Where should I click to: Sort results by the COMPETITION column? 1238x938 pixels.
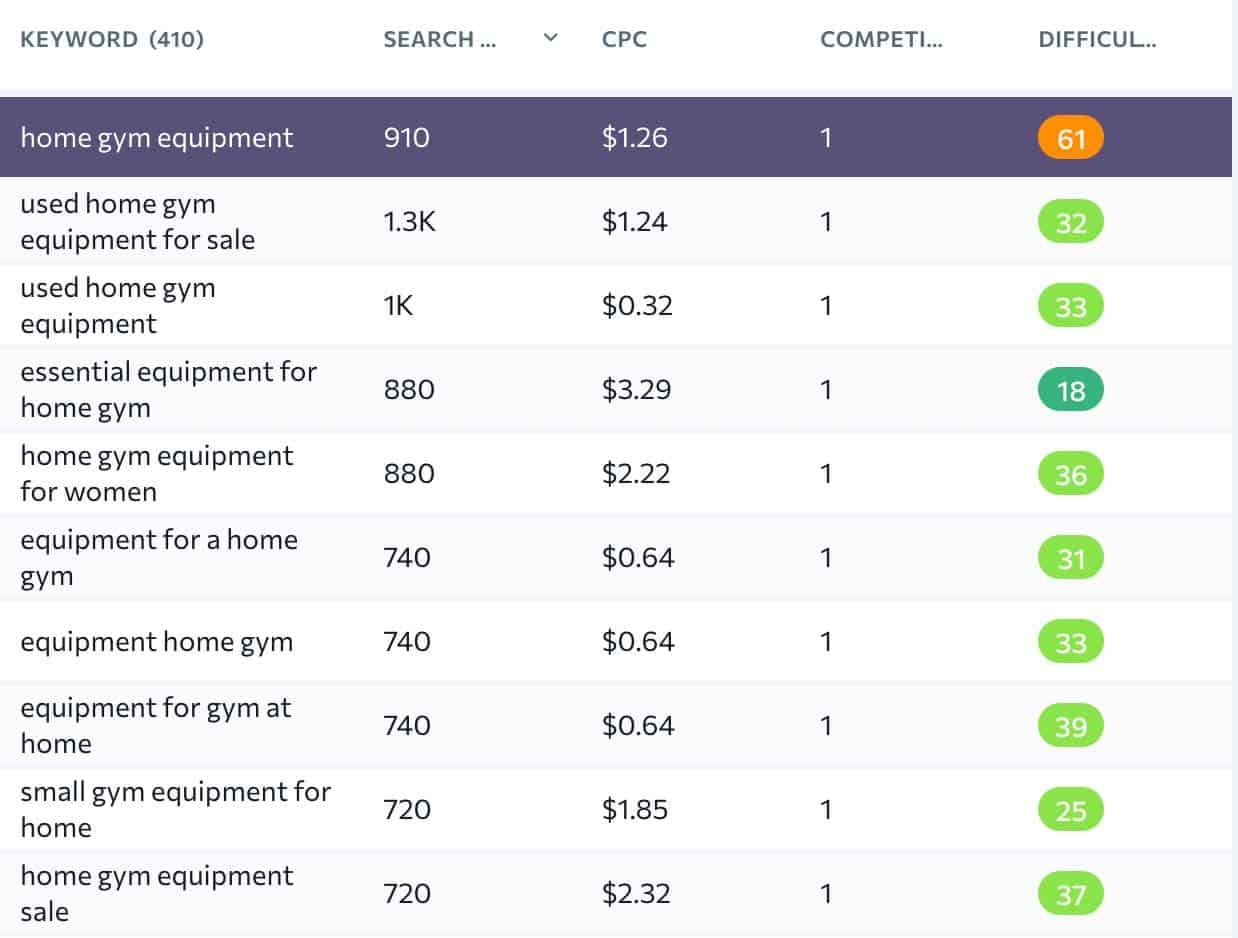click(881, 38)
